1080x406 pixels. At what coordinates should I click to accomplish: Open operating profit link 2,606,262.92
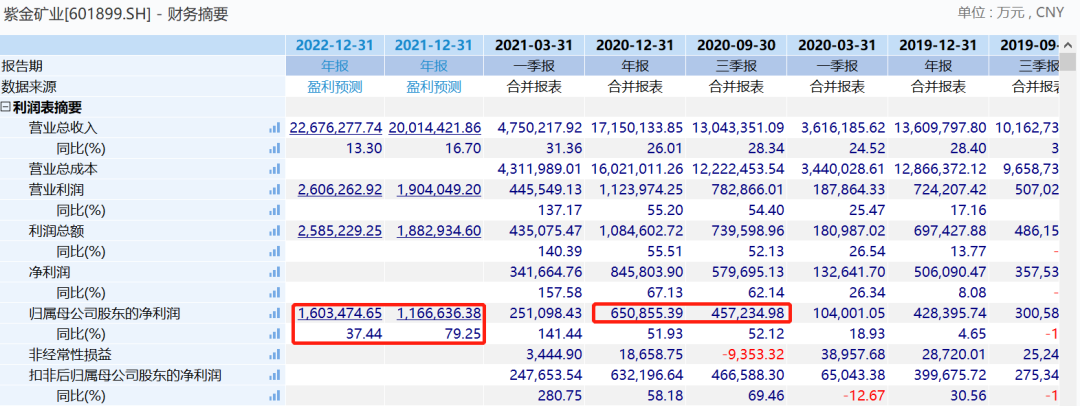point(340,190)
